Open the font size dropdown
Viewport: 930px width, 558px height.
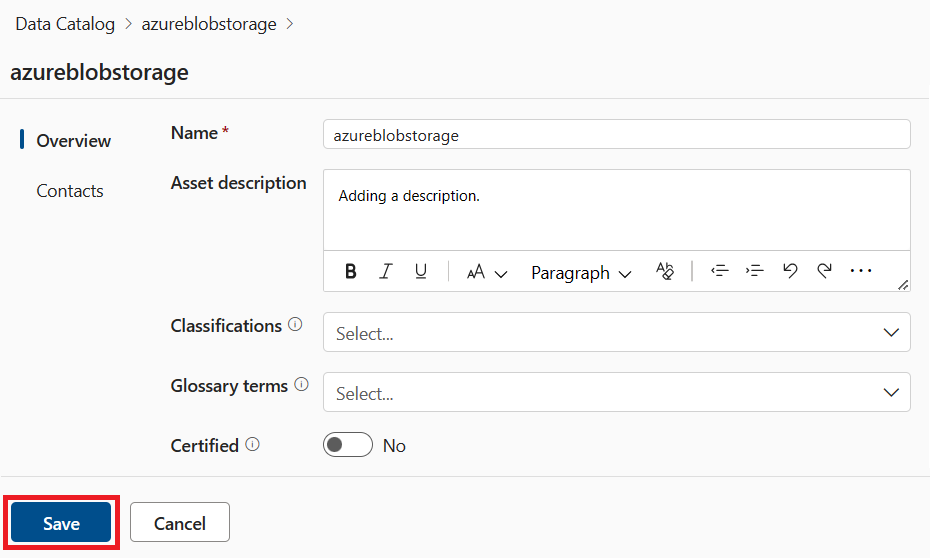click(487, 272)
